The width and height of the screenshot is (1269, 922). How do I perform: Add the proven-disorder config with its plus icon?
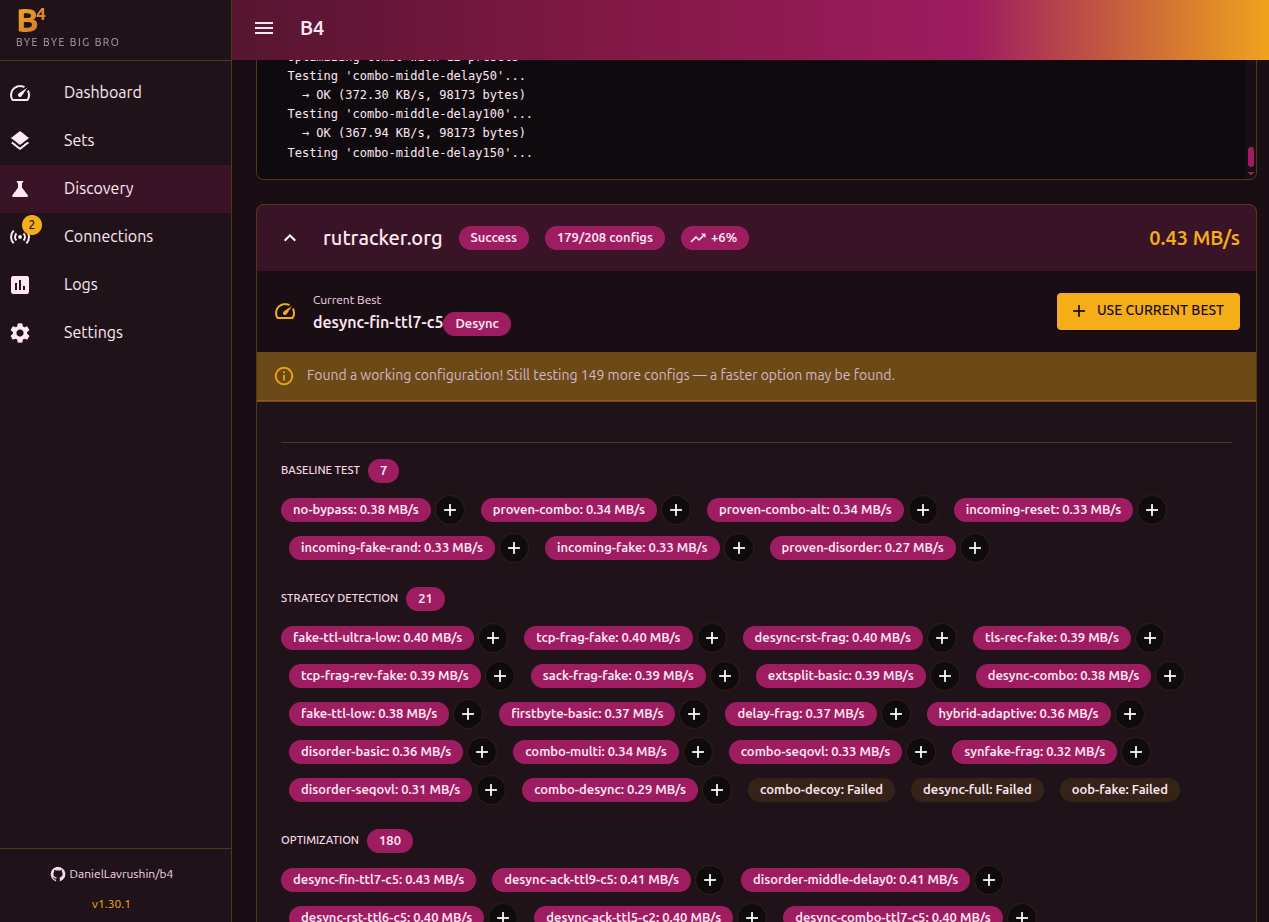[x=974, y=548]
